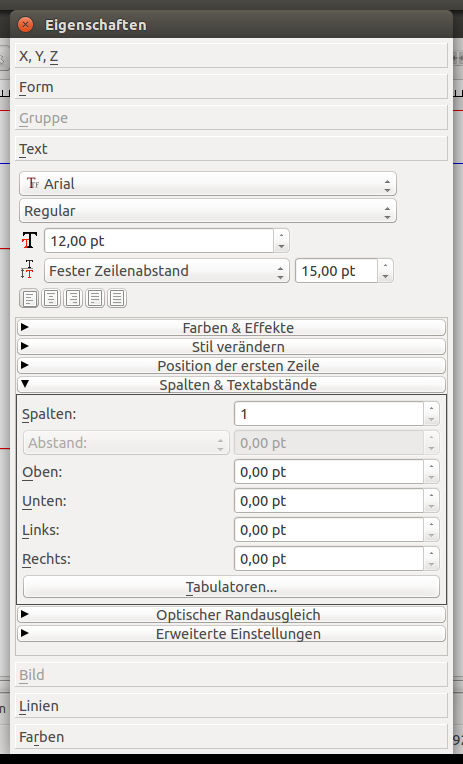Expand the Optischer Randausgleich section
The image size is (463, 764).
coord(232,614)
